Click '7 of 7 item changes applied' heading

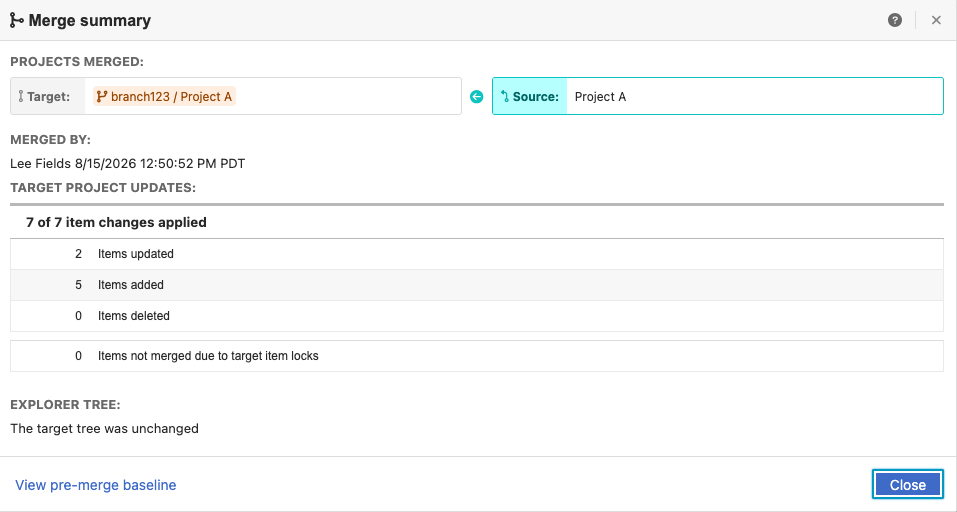[116, 222]
